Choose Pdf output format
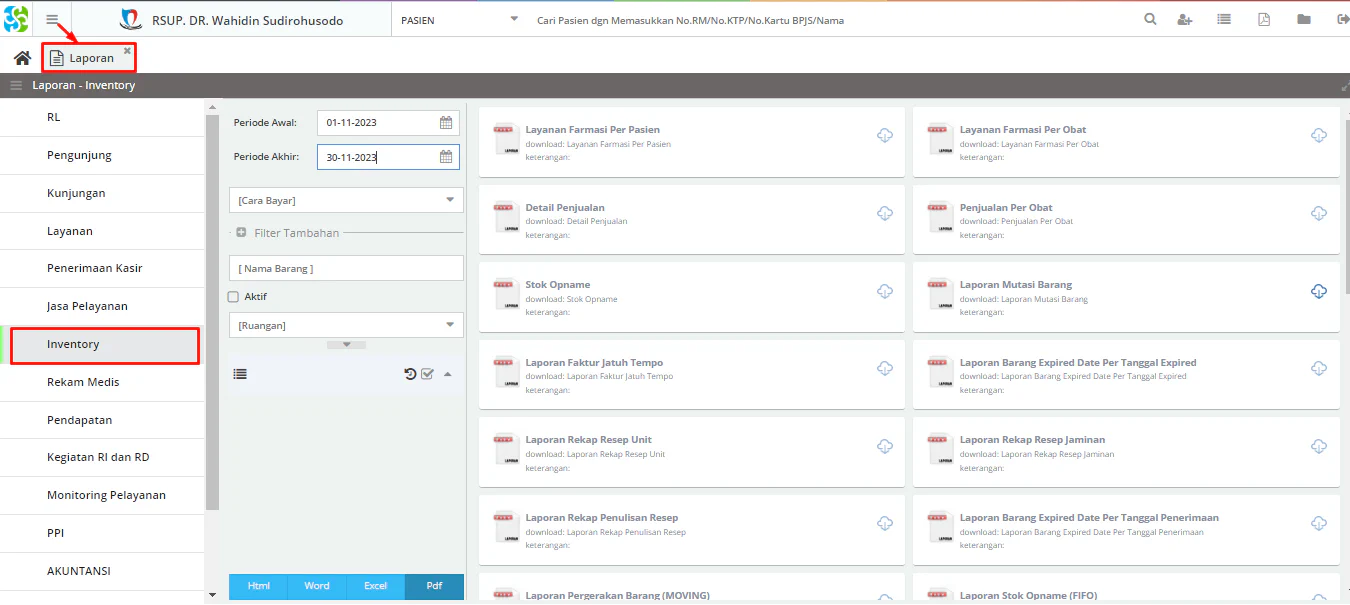Screen dimensions: 1350x605 (435, 586)
